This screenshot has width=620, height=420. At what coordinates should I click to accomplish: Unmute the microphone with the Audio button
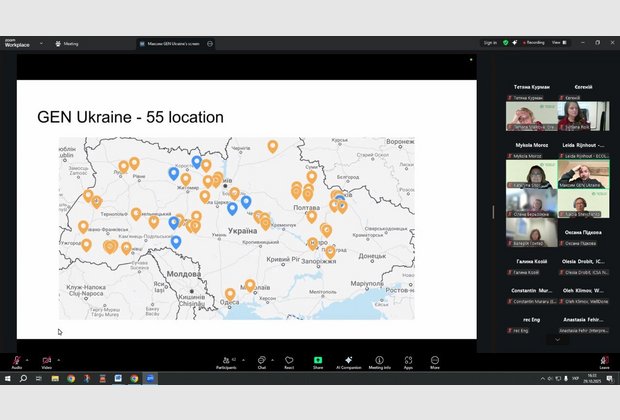tap(16, 360)
